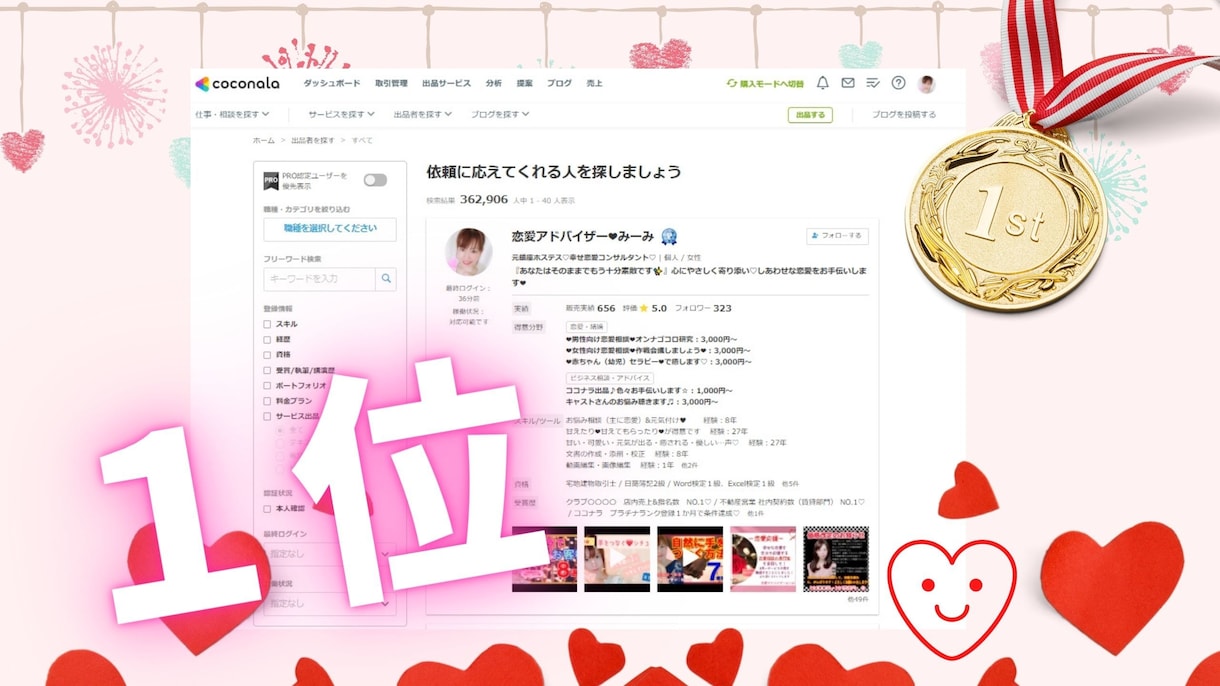Screen dimensions: 1220x686
Task: Open the first portfolio video thumbnail
Action: (x=544, y=559)
